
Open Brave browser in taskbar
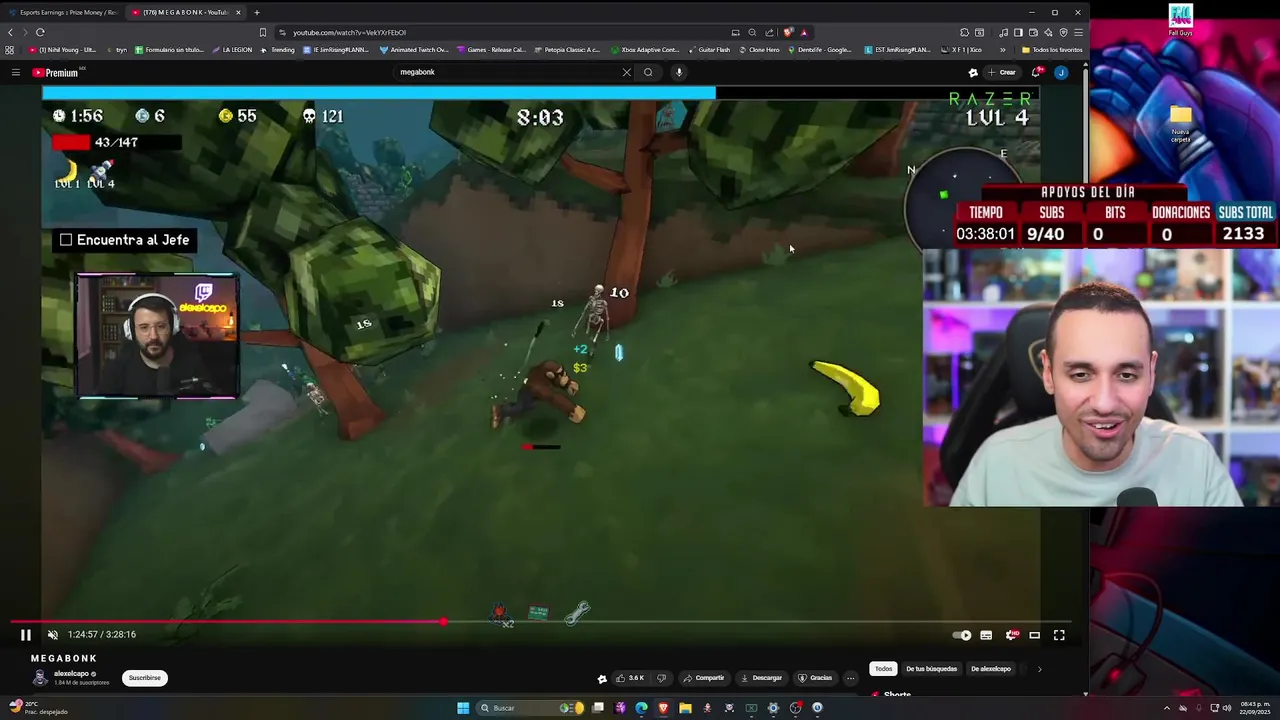click(x=663, y=708)
